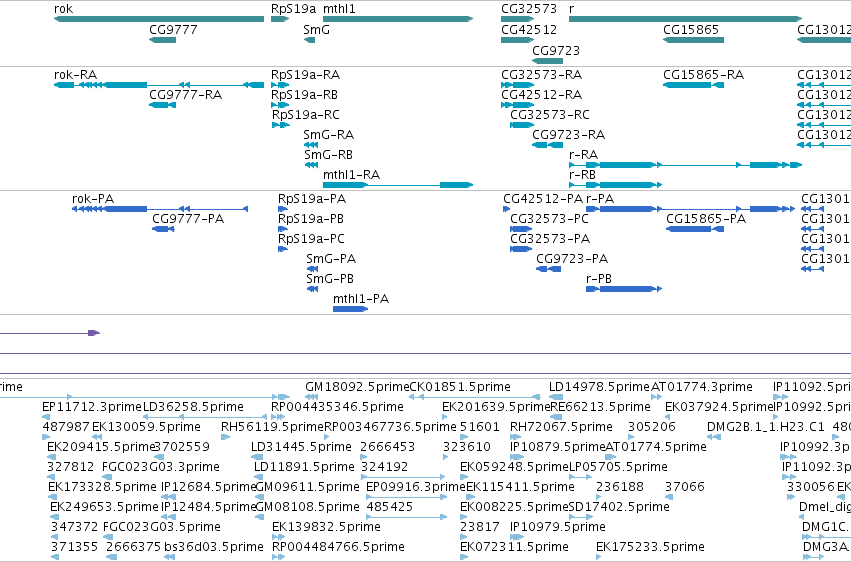Viewport: 851px width, 562px height.
Task: Click the 485425 EST label
Action: [x=390, y=507]
